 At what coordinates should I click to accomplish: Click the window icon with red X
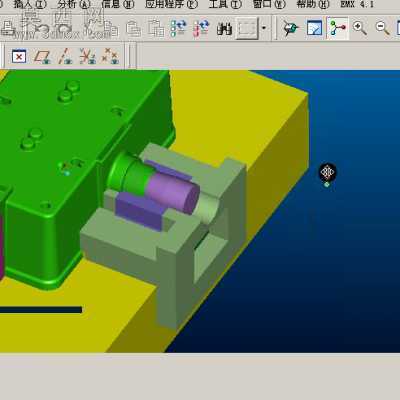[x=19, y=56]
